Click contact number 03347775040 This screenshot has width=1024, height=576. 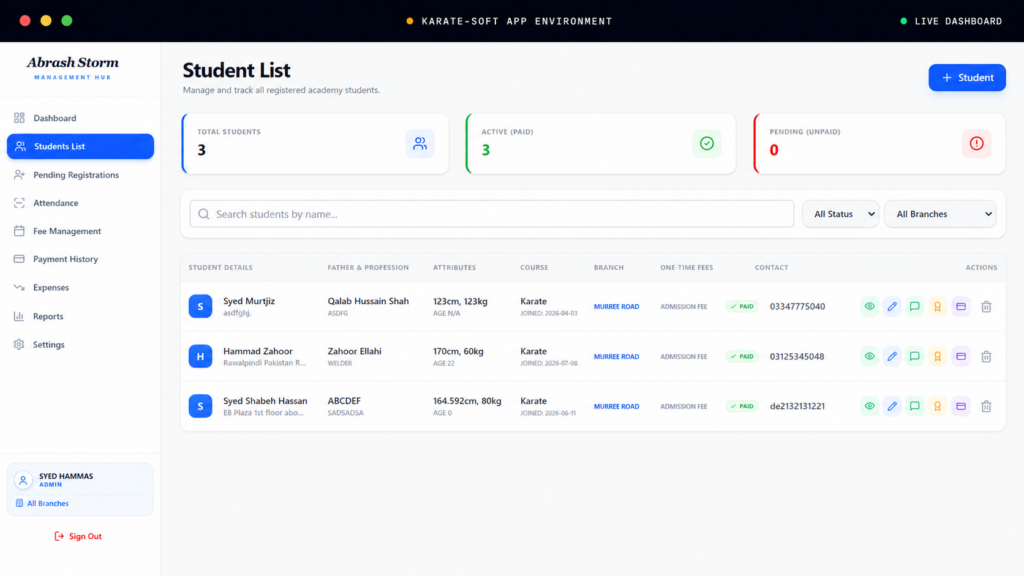pyautogui.click(x=797, y=306)
